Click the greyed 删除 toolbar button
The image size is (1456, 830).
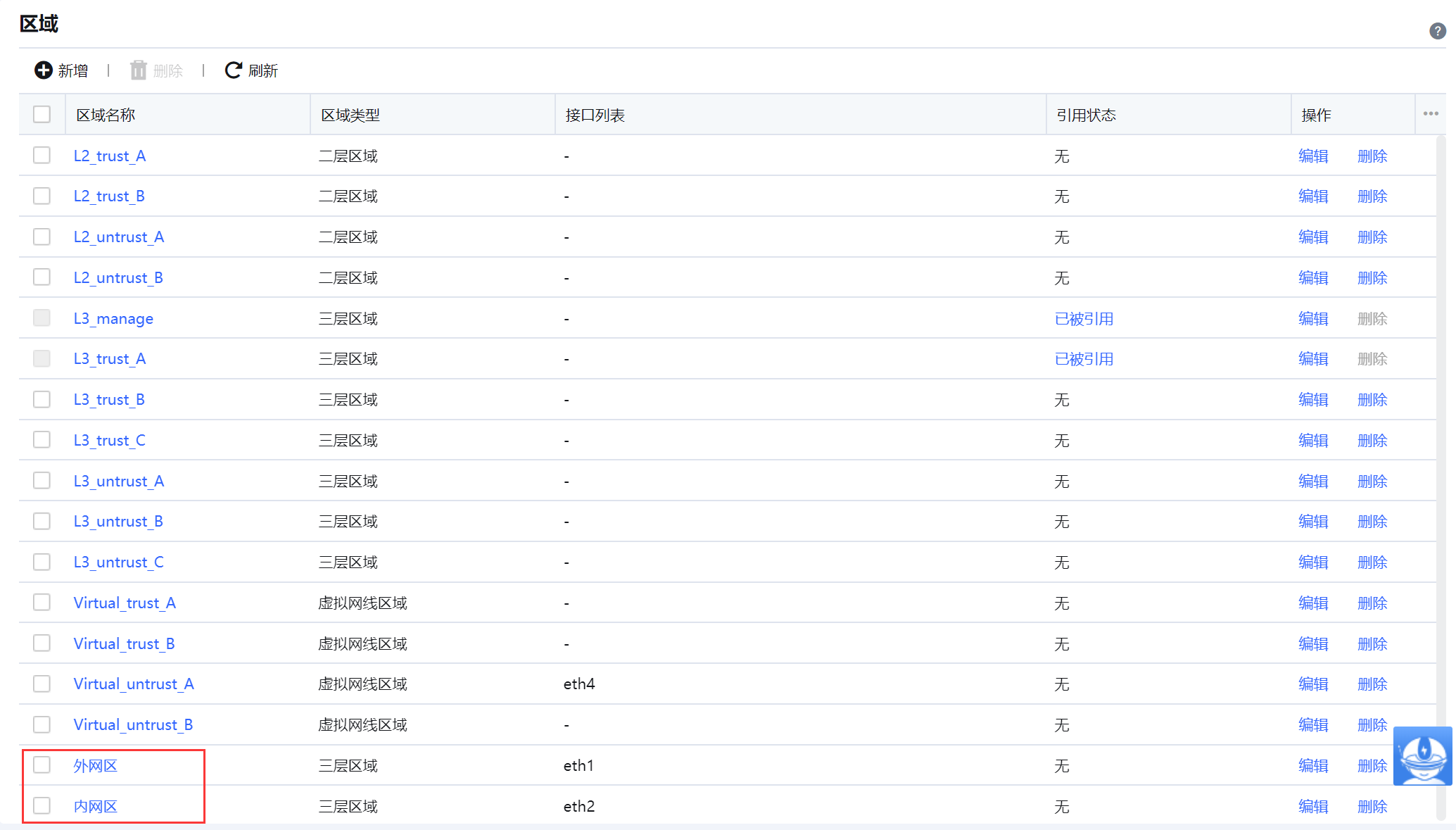(156, 70)
